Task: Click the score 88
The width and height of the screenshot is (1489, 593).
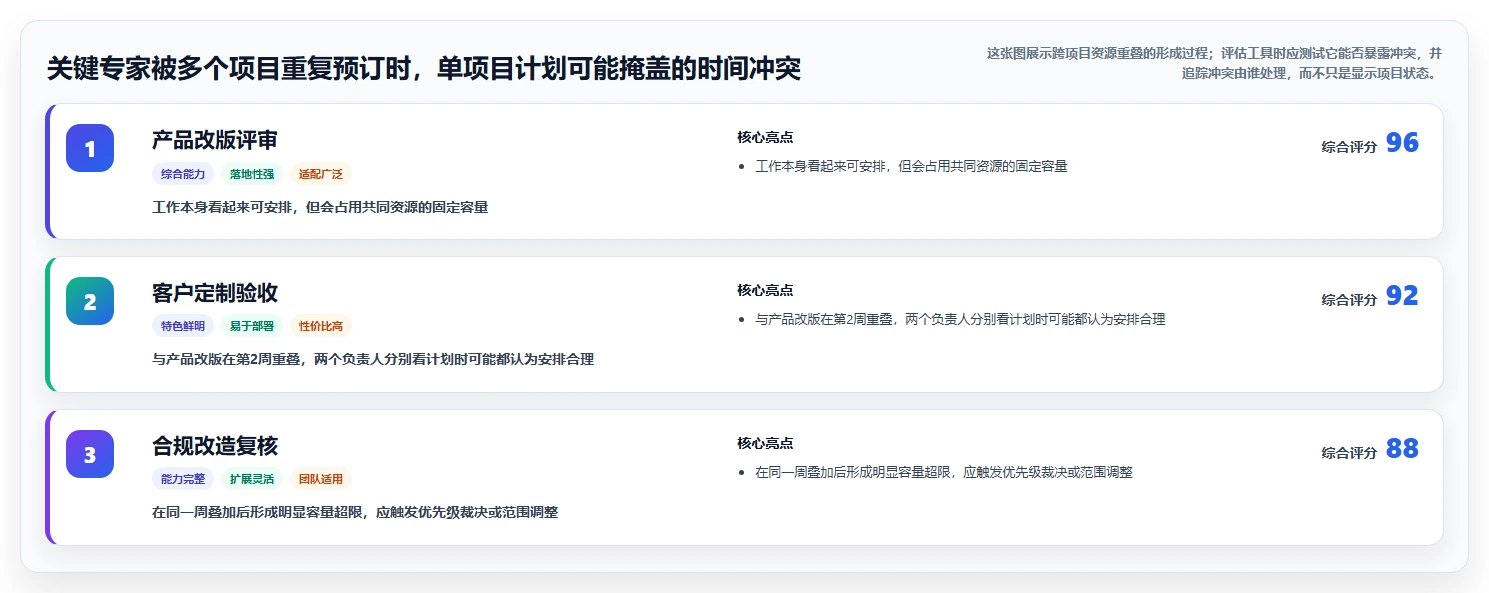Action: [x=1402, y=449]
